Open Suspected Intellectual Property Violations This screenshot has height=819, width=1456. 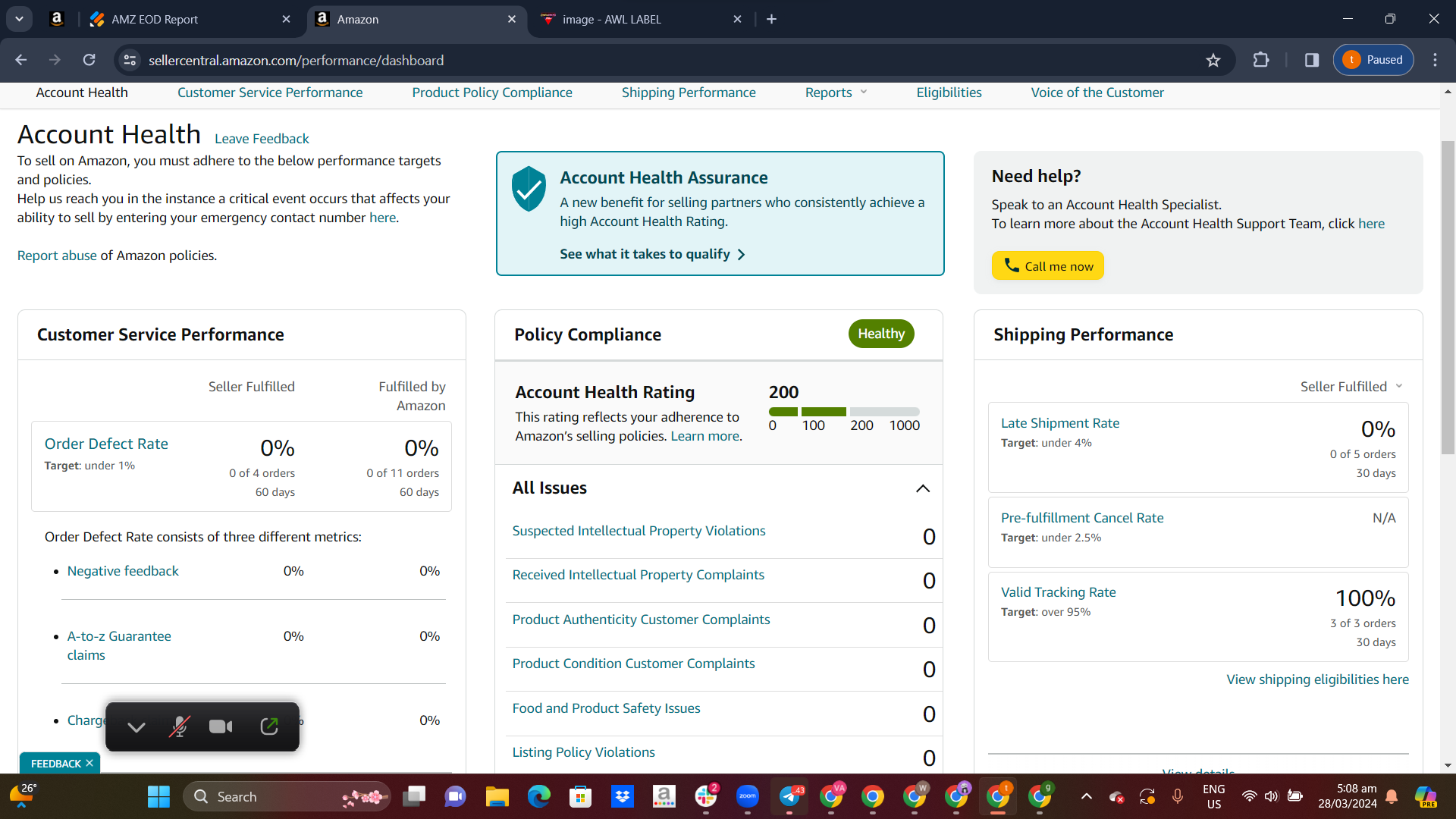[x=639, y=531]
